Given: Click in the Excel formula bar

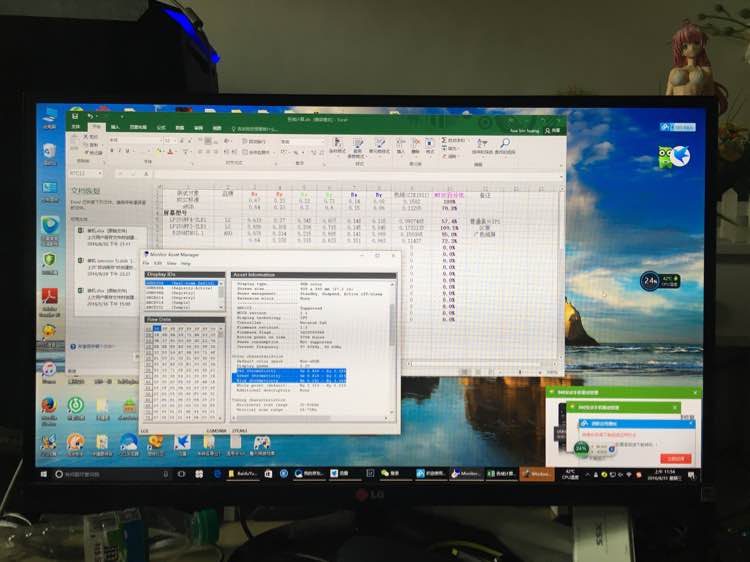Looking at the screenshot, I should 354,174.
